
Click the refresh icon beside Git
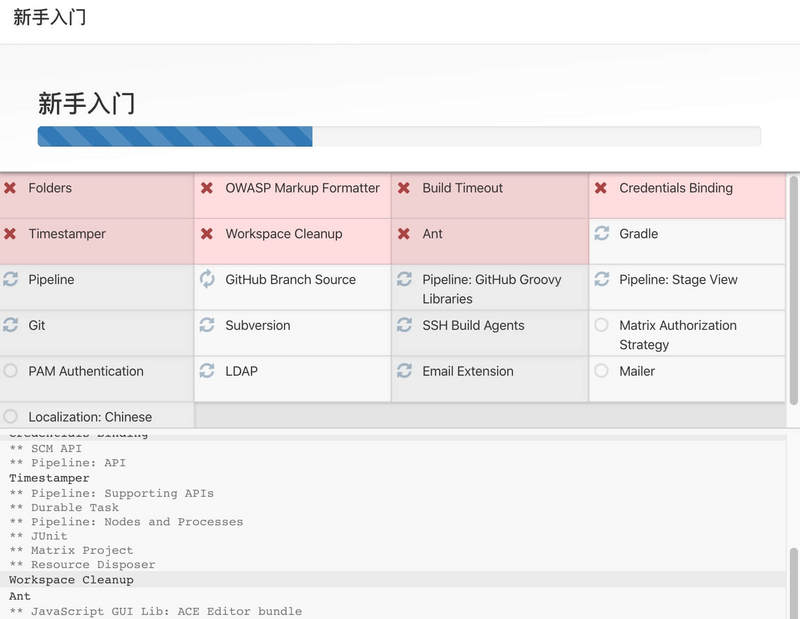10,325
